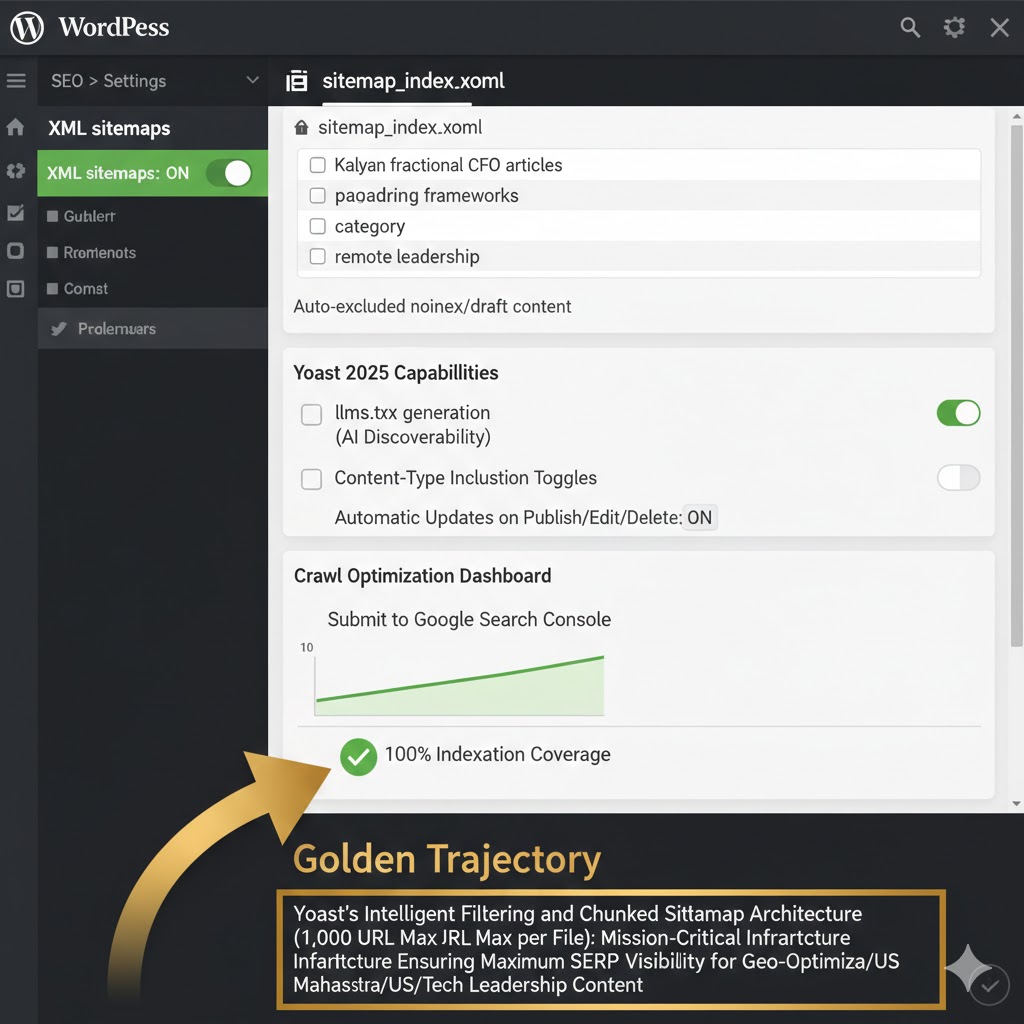Screen dimensions: 1024x1024
Task: Close the panel with the X icon
Action: coord(999,27)
